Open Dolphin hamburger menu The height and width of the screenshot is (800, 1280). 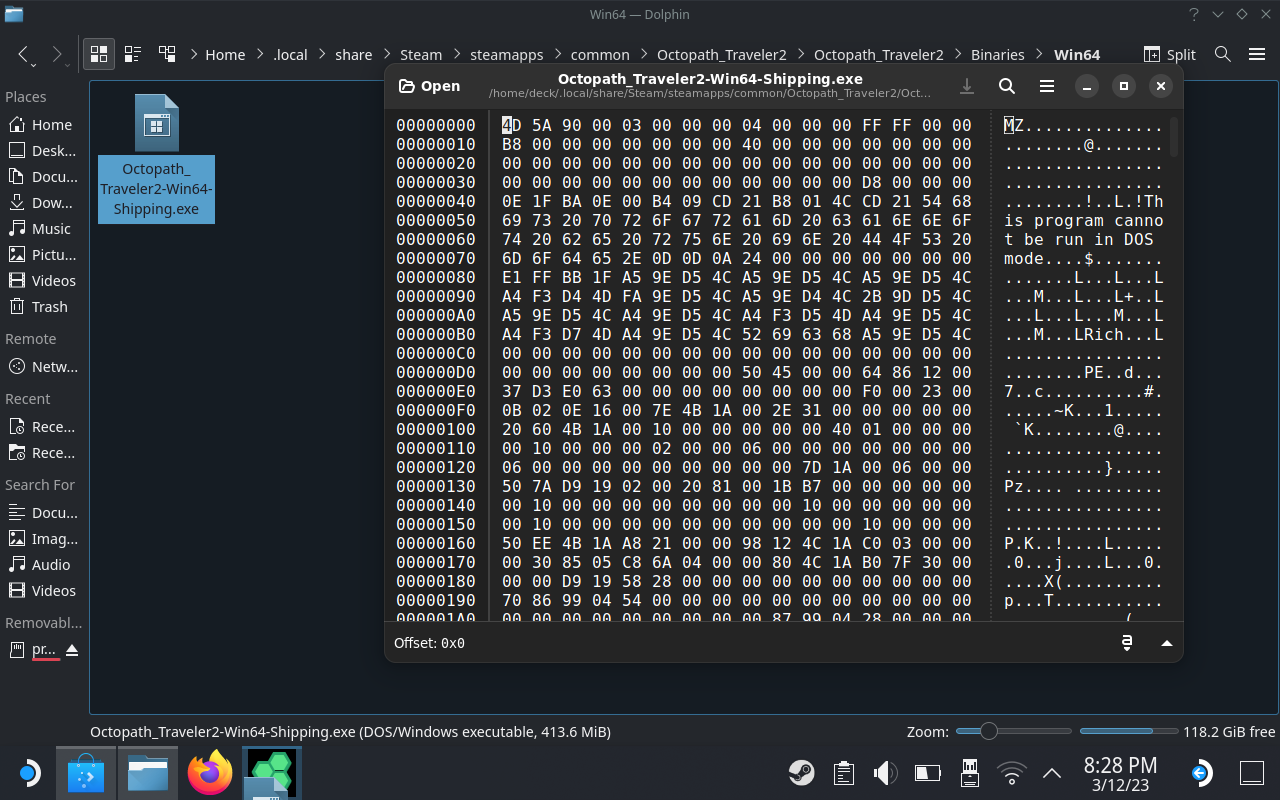click(1257, 54)
